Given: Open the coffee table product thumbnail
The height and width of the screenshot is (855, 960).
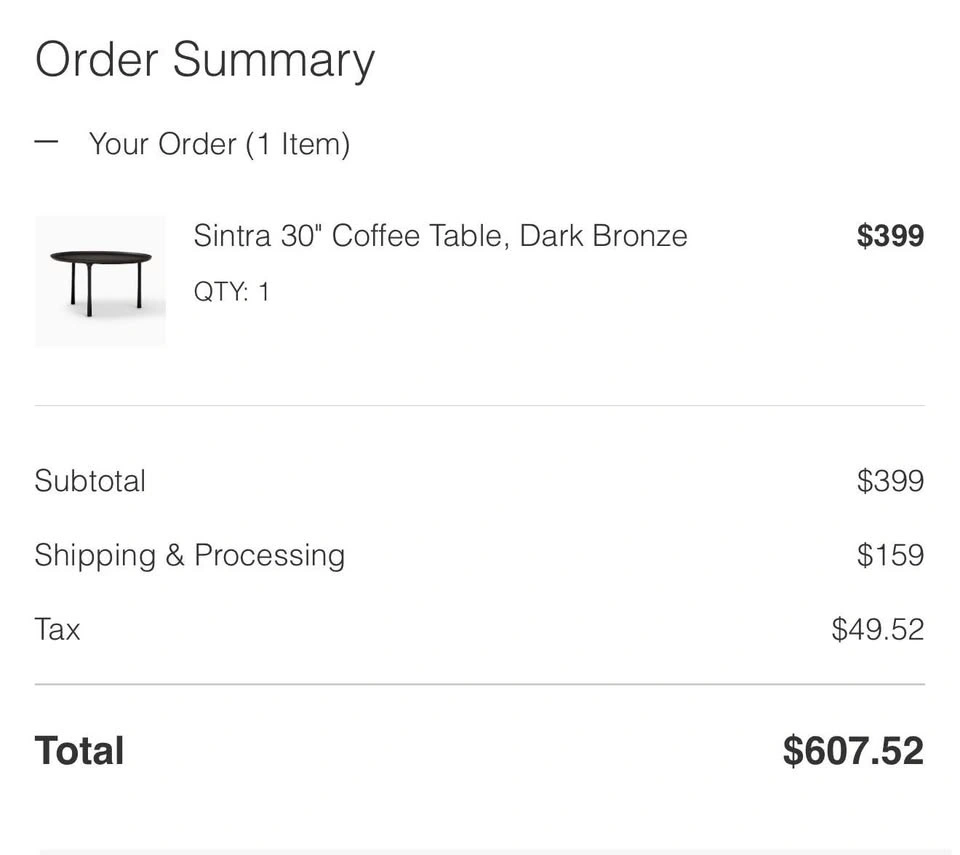Looking at the screenshot, I should click(x=100, y=281).
